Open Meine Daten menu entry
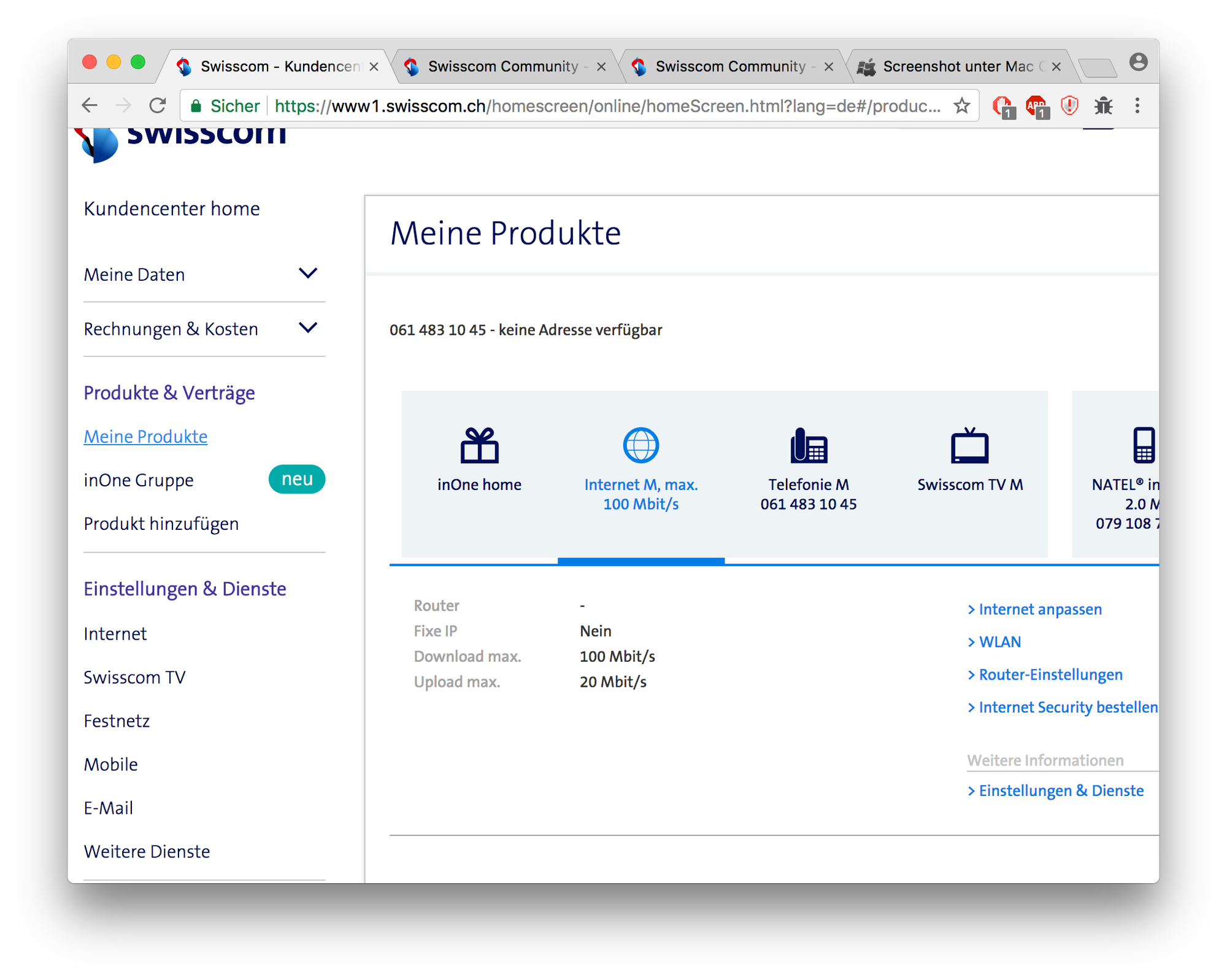 (x=134, y=274)
